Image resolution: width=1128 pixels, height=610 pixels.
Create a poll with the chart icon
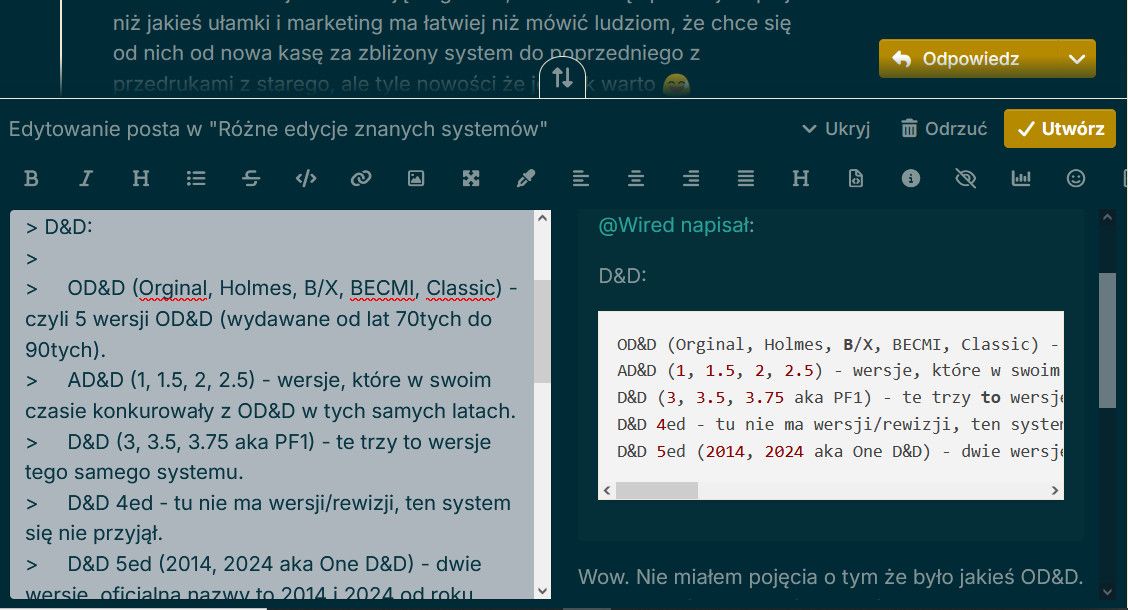[x=1021, y=178]
